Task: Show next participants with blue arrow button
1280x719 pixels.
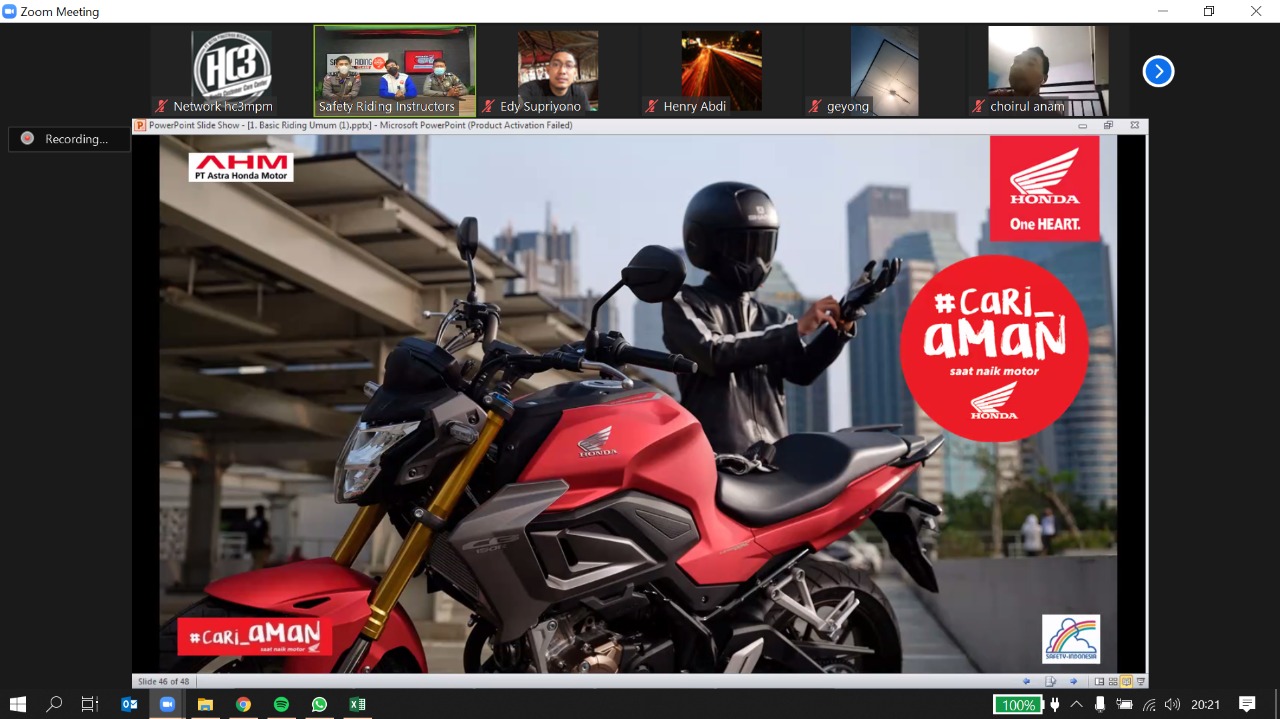Action: tap(1158, 71)
